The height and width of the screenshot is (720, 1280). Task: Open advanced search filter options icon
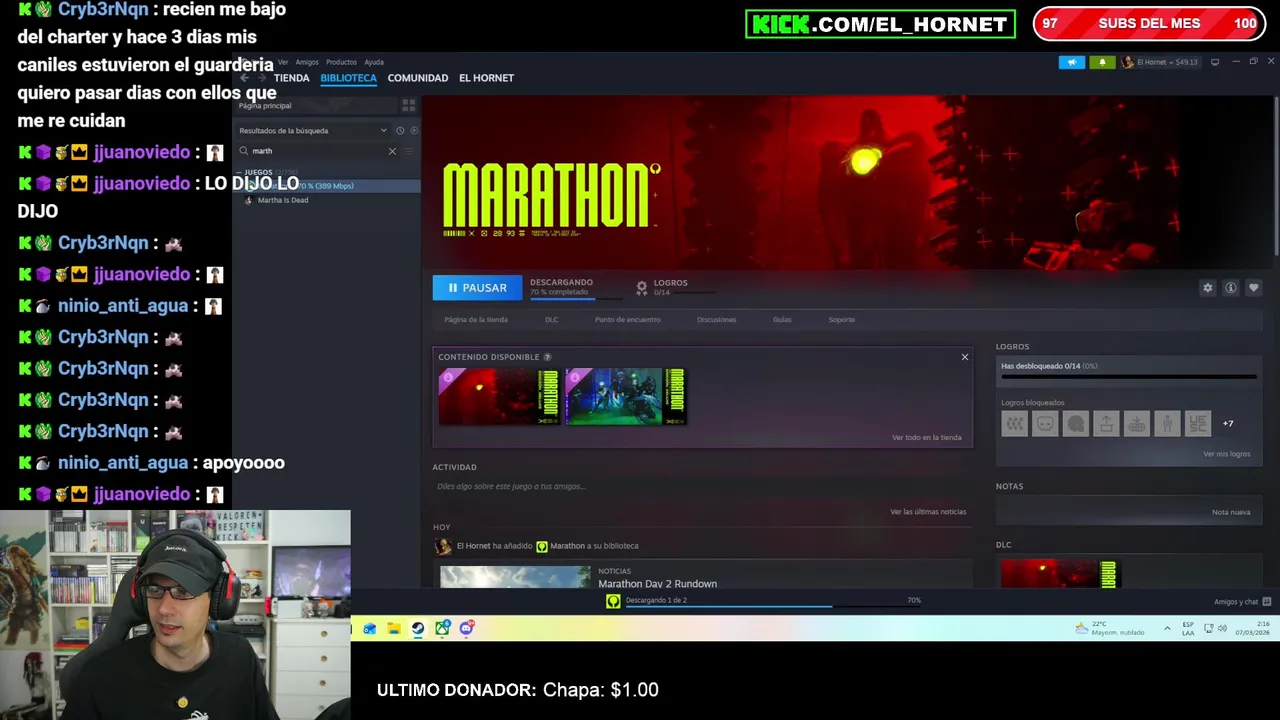pos(410,151)
